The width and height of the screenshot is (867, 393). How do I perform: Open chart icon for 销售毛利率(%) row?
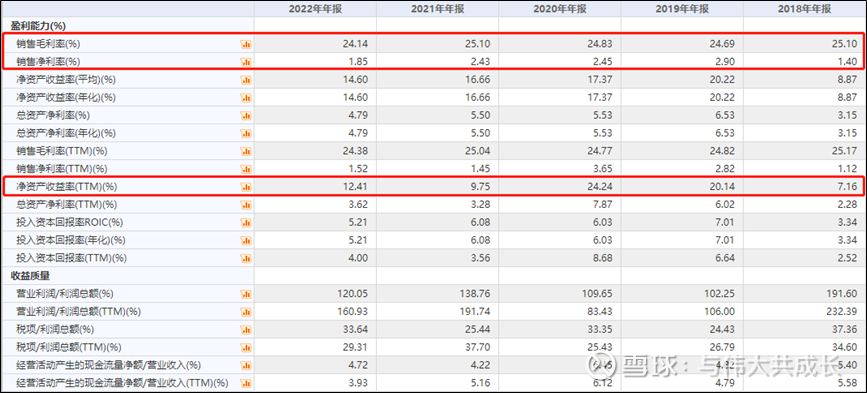pyautogui.click(x=246, y=44)
